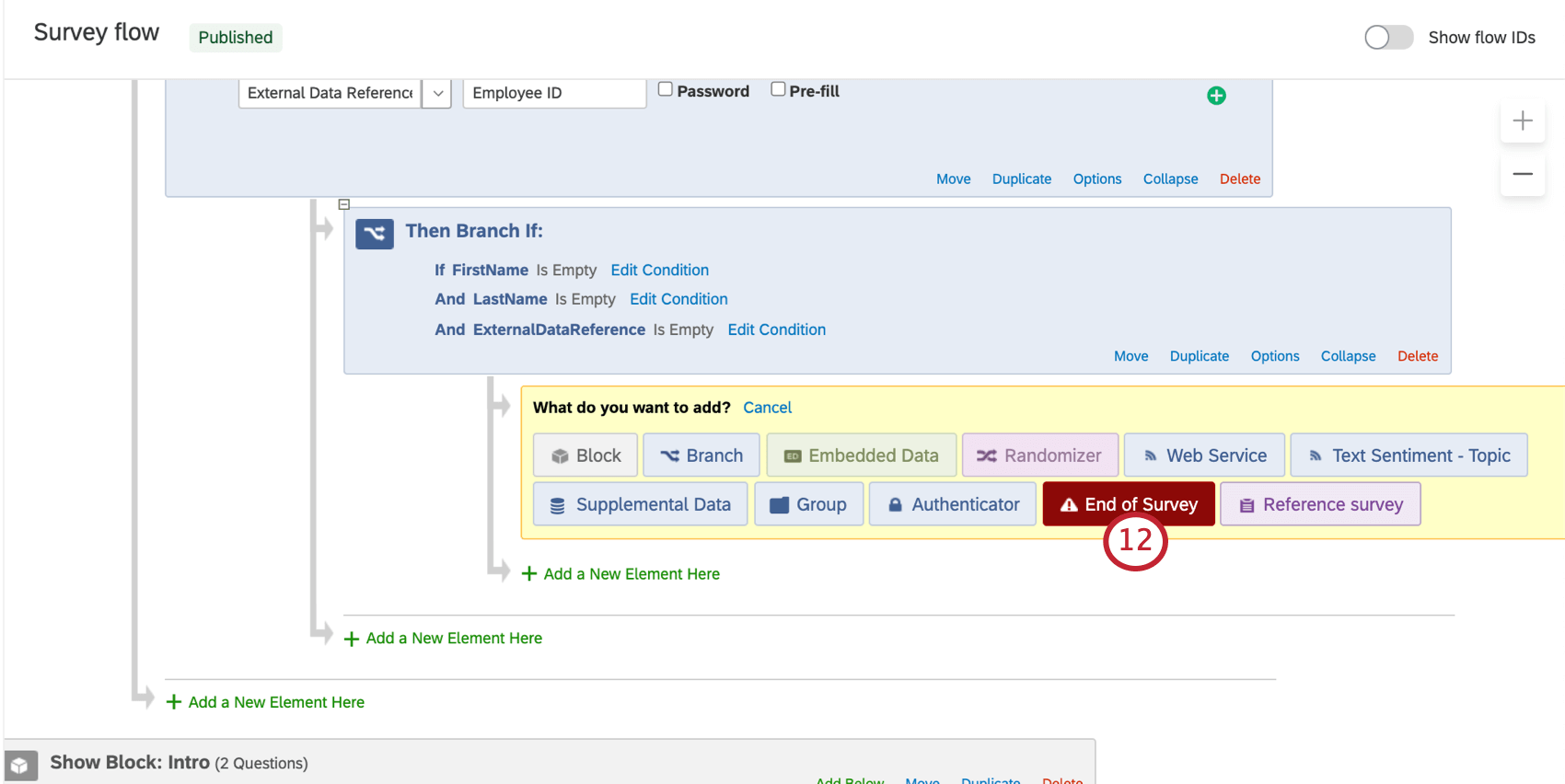Screen dimensions: 1565x784
Task: Click Move on the Branch element
Action: 1131,356
